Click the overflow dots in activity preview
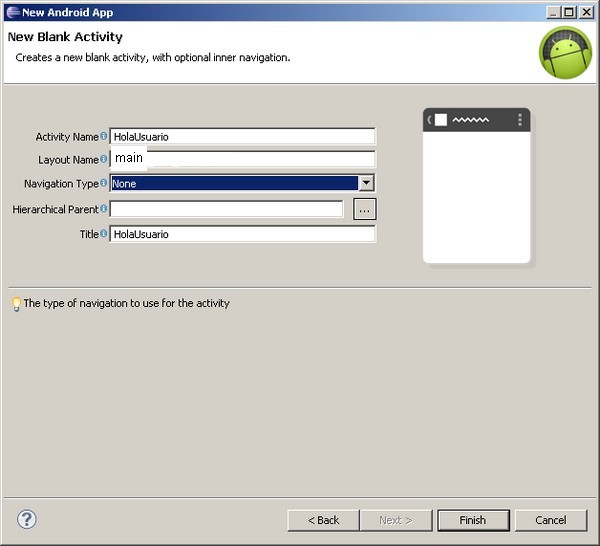Image resolution: width=600 pixels, height=546 pixels. 519,120
